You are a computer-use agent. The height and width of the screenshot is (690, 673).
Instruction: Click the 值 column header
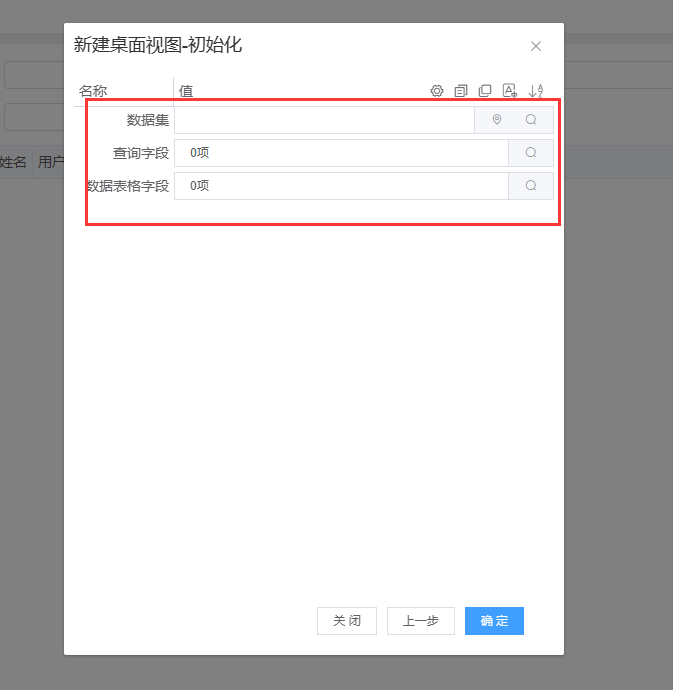[x=186, y=91]
